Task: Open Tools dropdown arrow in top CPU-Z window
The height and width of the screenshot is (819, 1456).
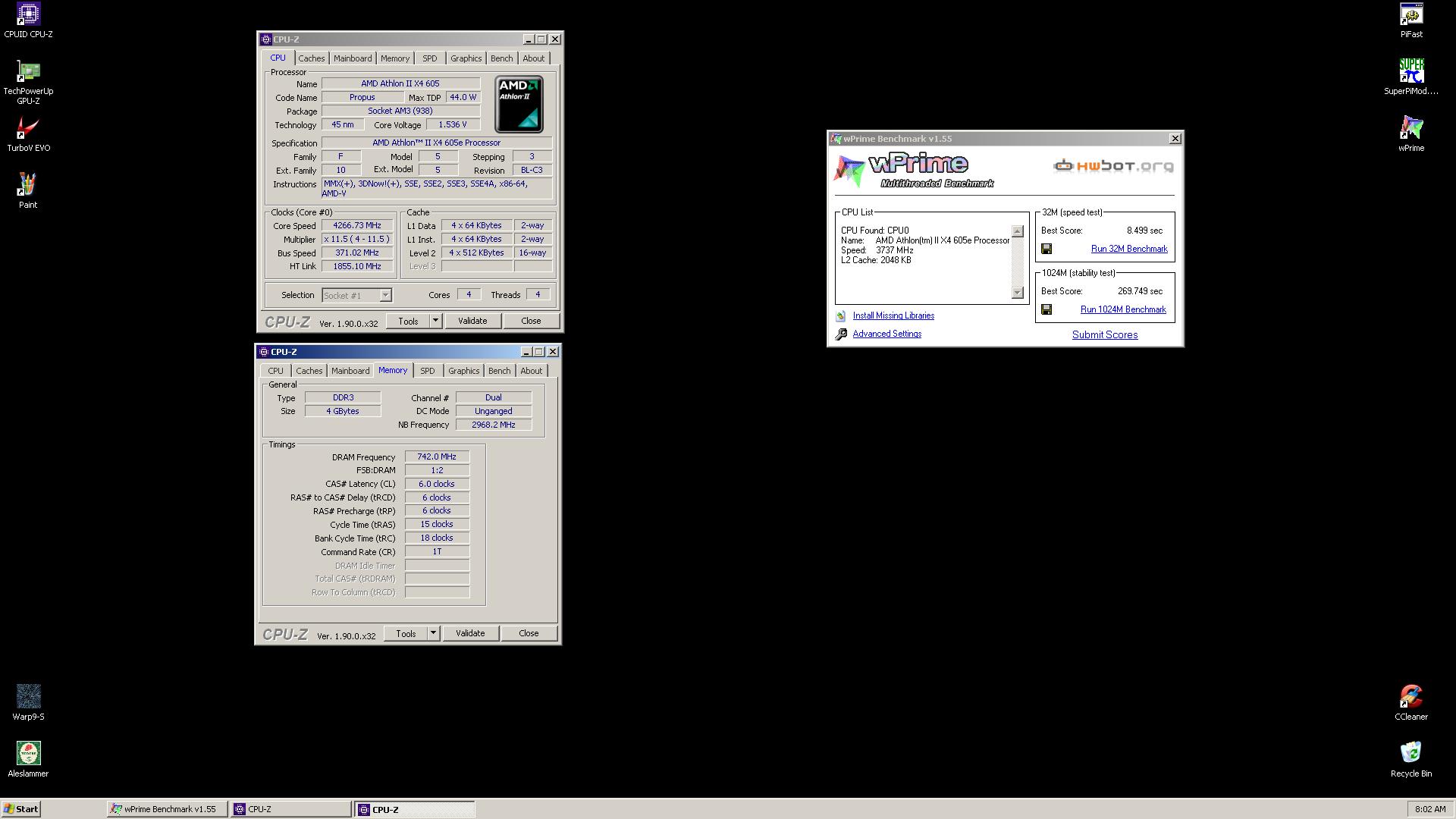Action: [x=435, y=321]
